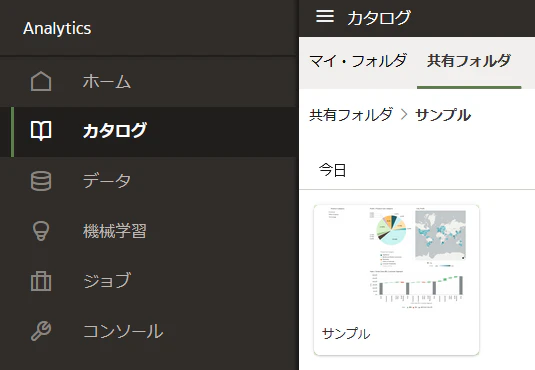Image resolution: width=535 pixels, height=370 pixels.
Task: Click the Jobs briefcase icon
Action: 41,281
